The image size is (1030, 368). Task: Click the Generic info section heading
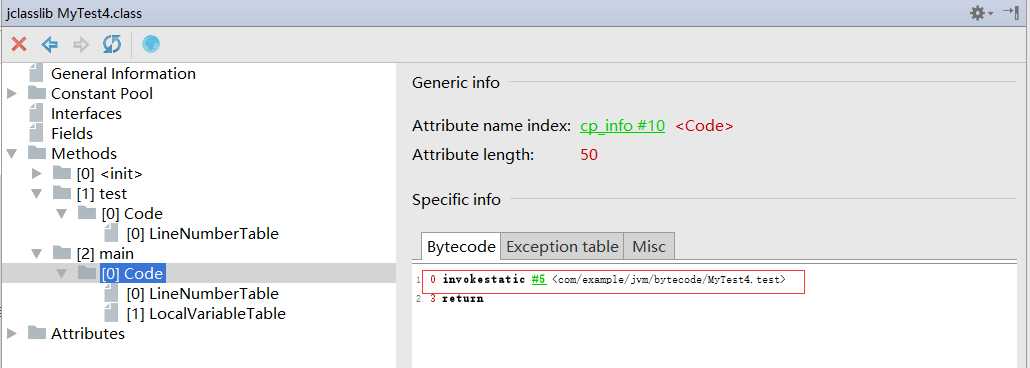[x=456, y=83]
